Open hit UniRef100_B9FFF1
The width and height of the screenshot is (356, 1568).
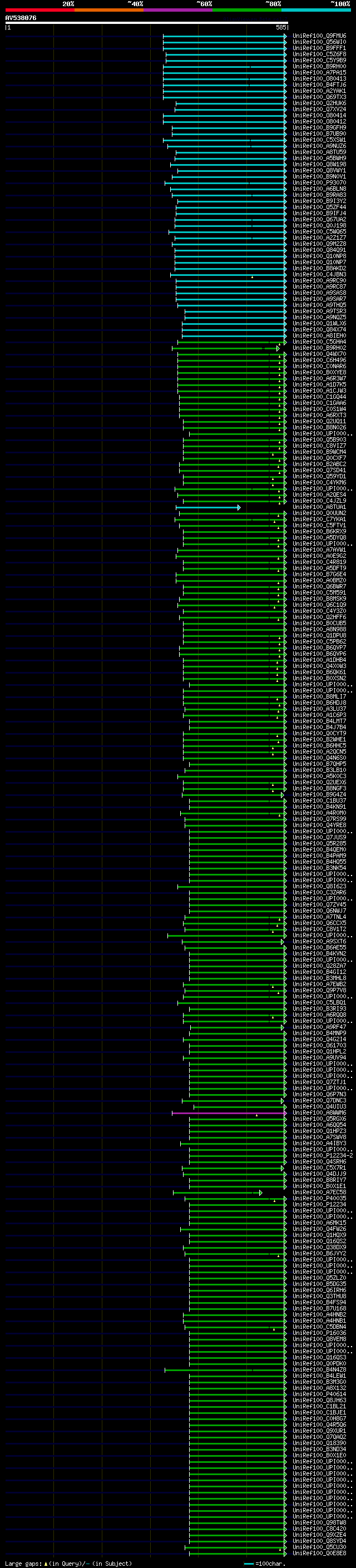point(319,48)
